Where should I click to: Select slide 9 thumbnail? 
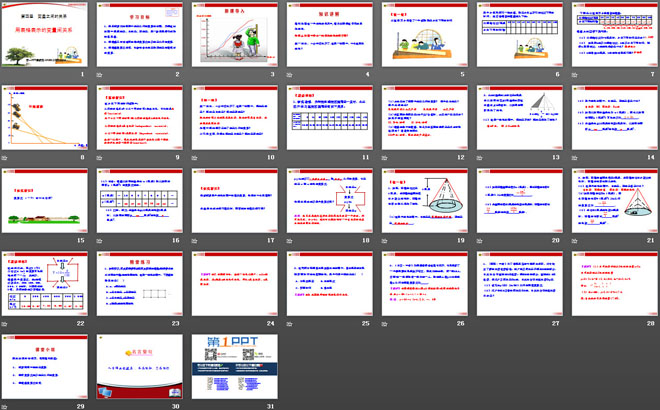[x=140, y=118]
